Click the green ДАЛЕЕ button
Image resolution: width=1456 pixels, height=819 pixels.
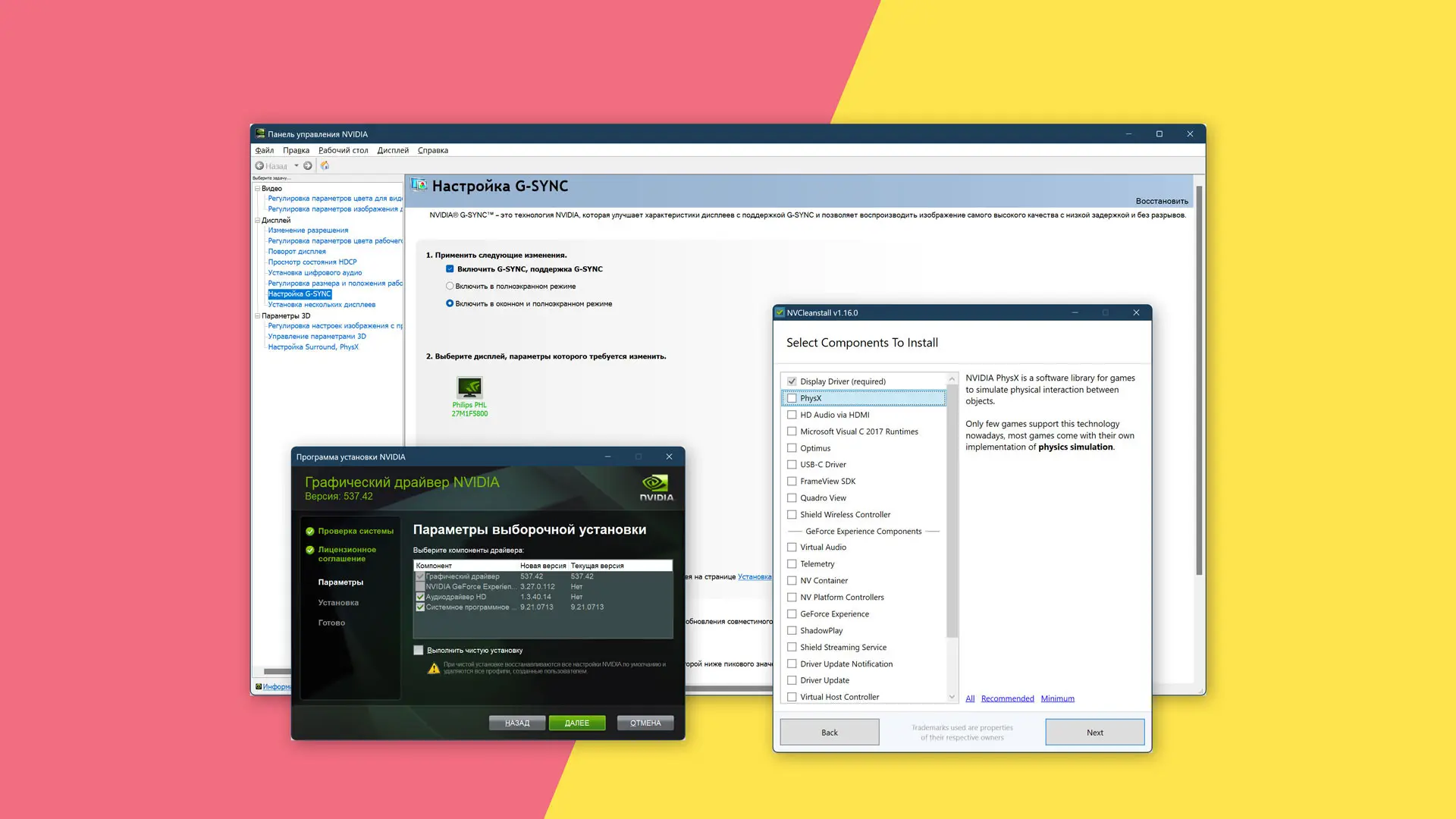(x=576, y=723)
